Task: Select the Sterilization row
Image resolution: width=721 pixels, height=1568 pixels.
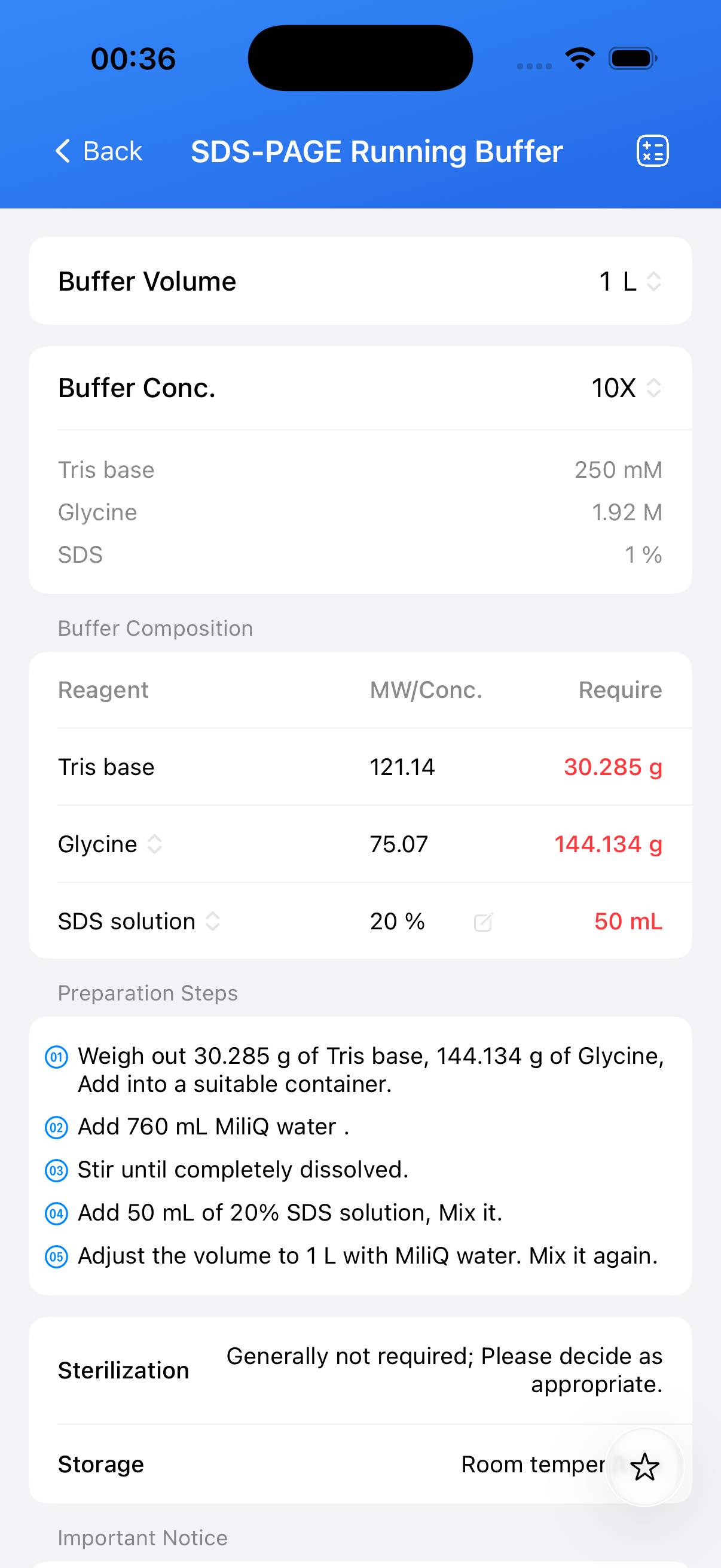Action: (360, 1371)
